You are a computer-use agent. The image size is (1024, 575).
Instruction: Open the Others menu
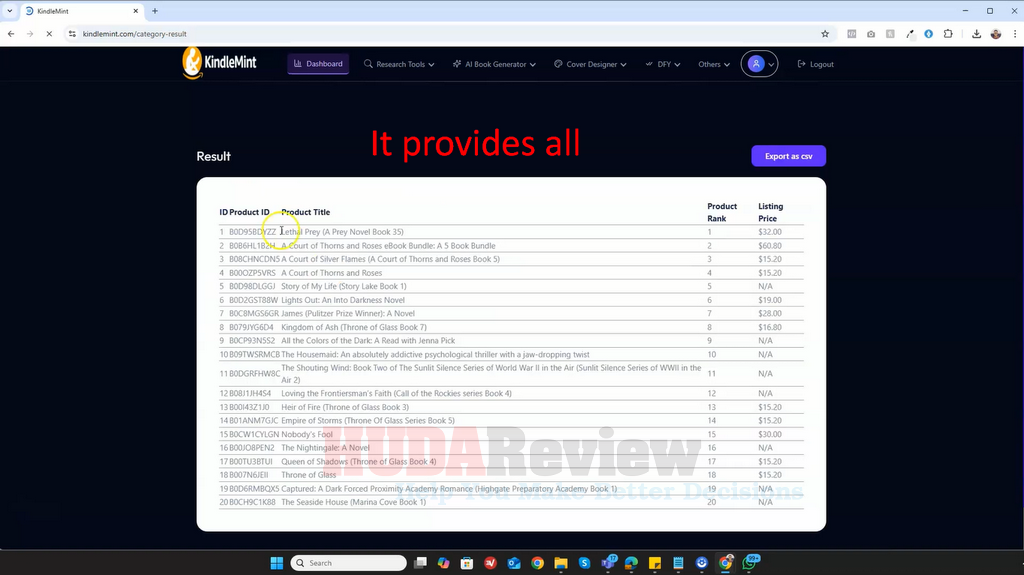point(713,64)
